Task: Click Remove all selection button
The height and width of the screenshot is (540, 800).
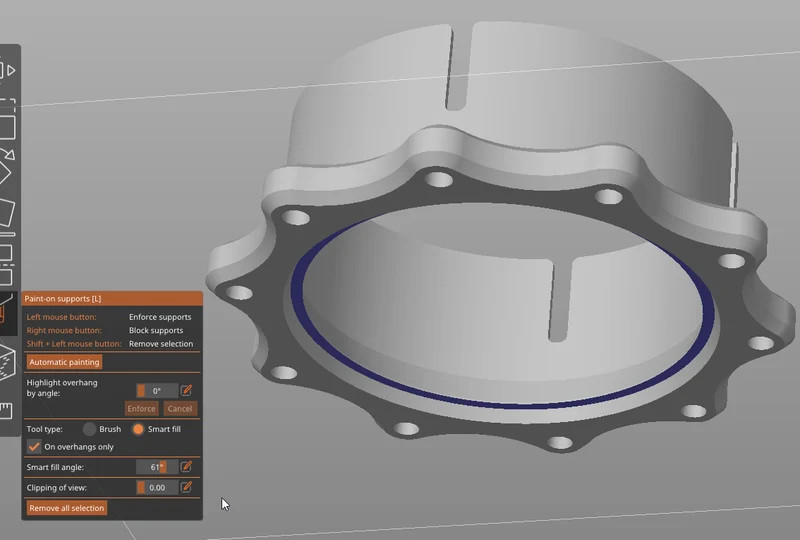Action: coord(67,508)
